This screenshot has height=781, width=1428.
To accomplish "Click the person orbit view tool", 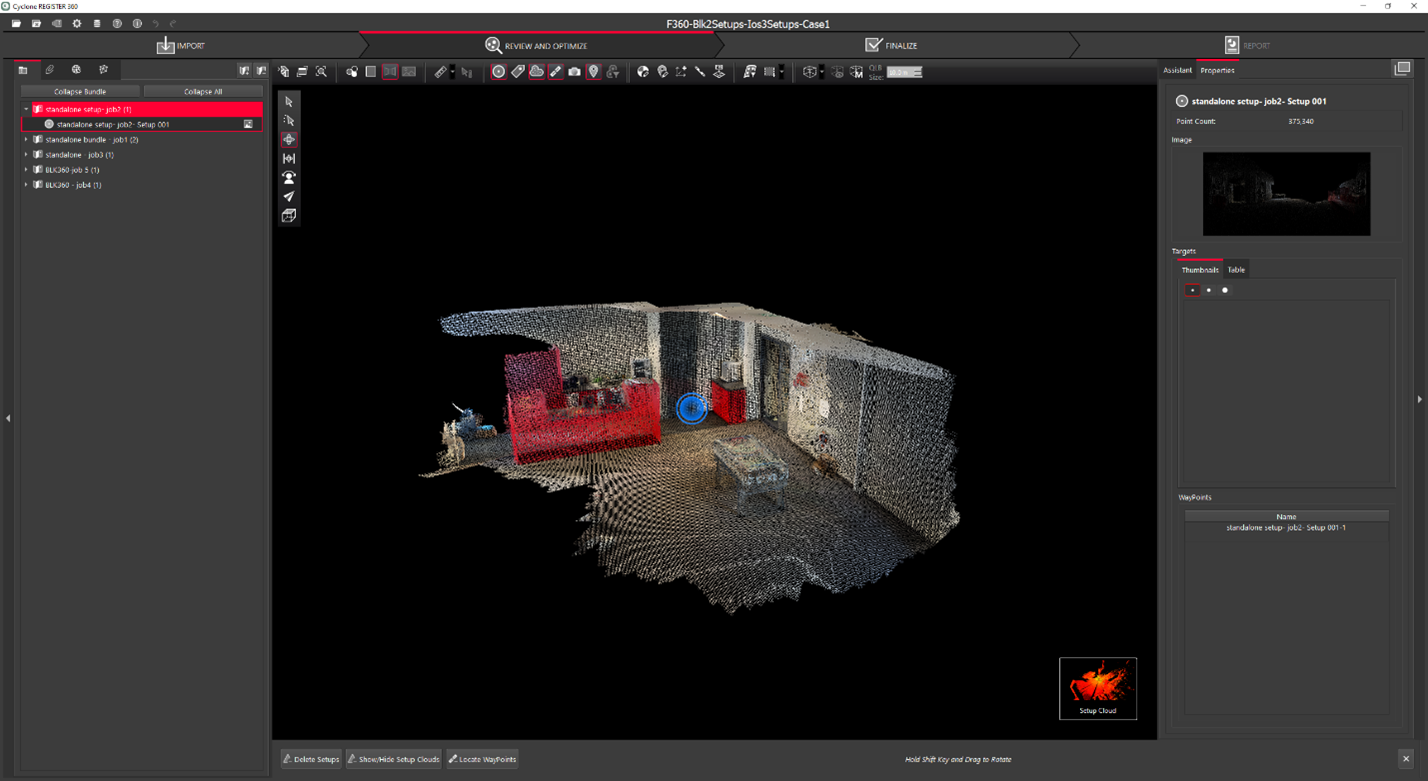I will point(289,178).
